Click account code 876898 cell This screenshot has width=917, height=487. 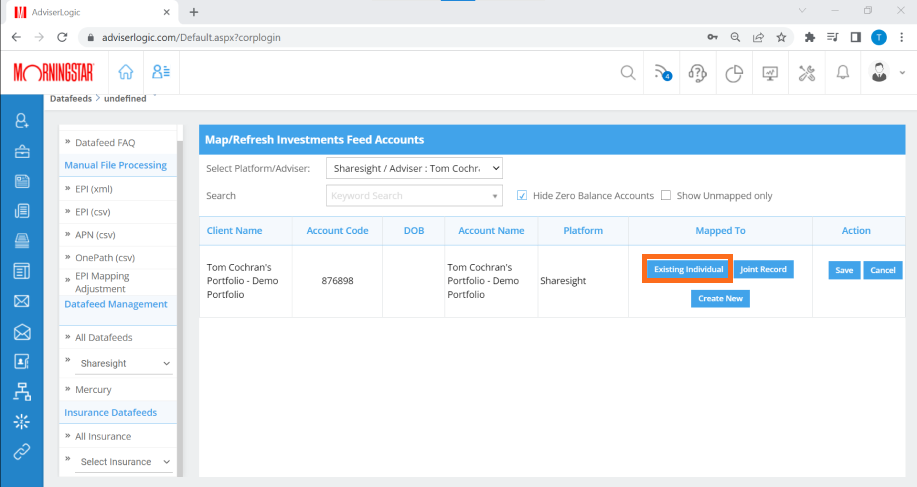tap(337, 281)
